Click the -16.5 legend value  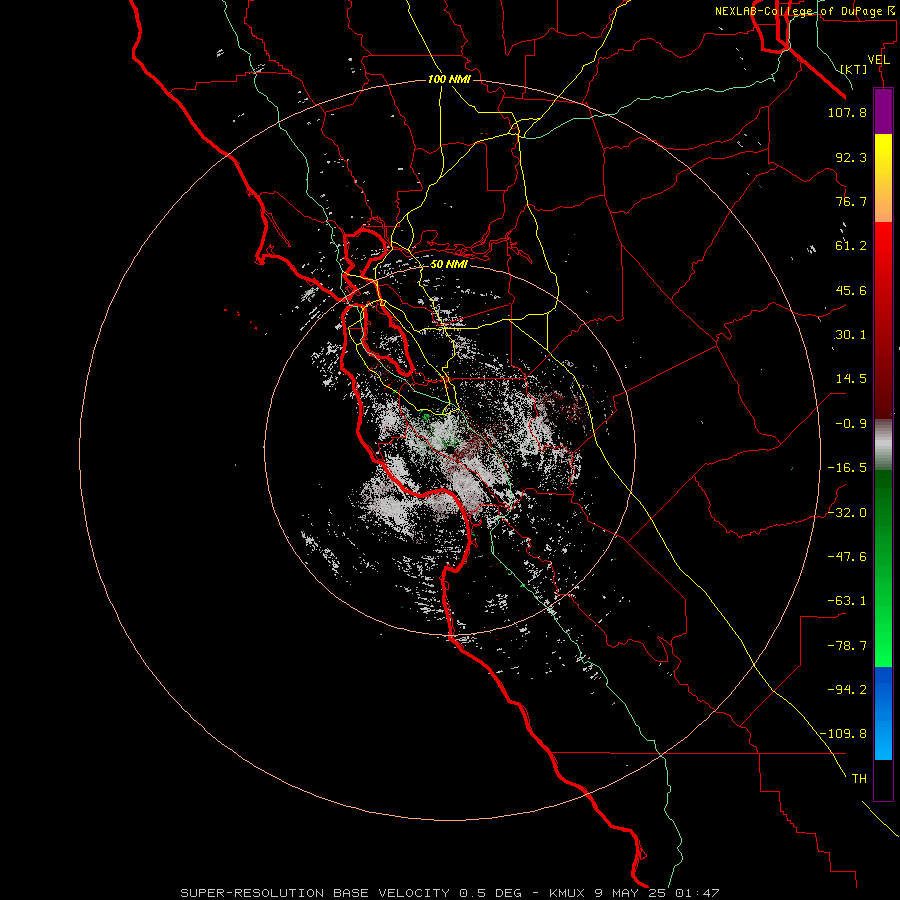point(847,468)
